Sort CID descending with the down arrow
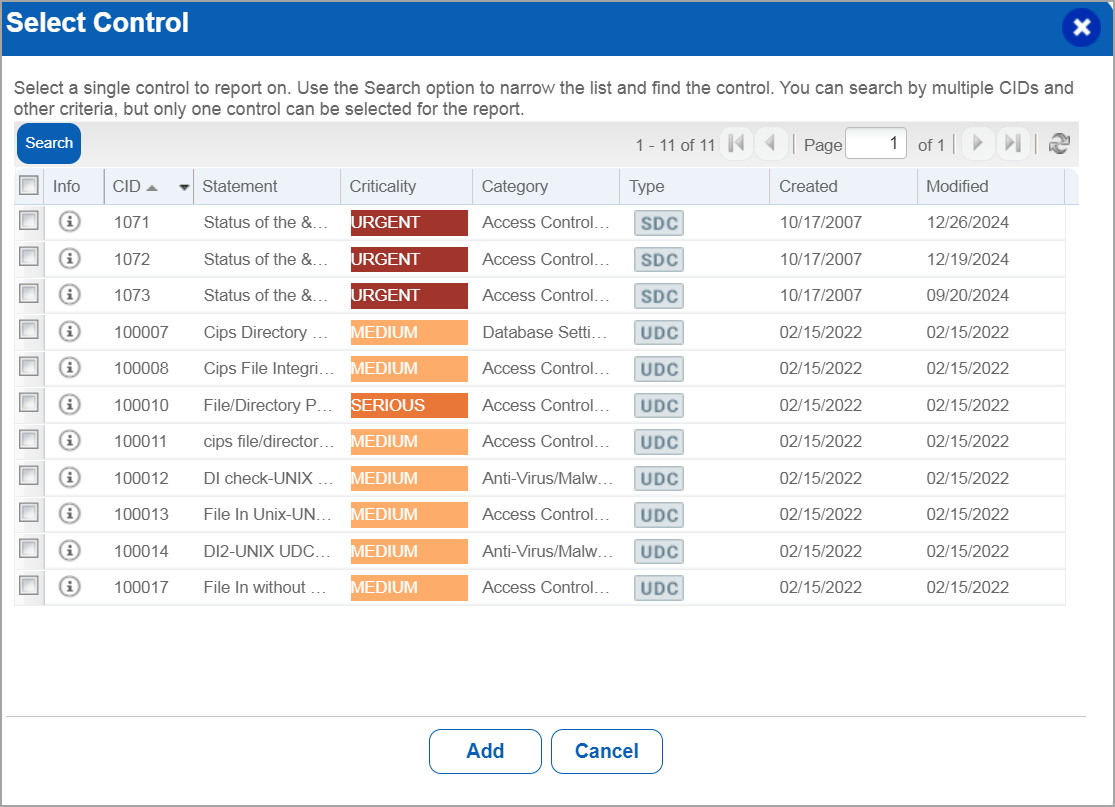The width and height of the screenshot is (1115, 807). coord(184,187)
